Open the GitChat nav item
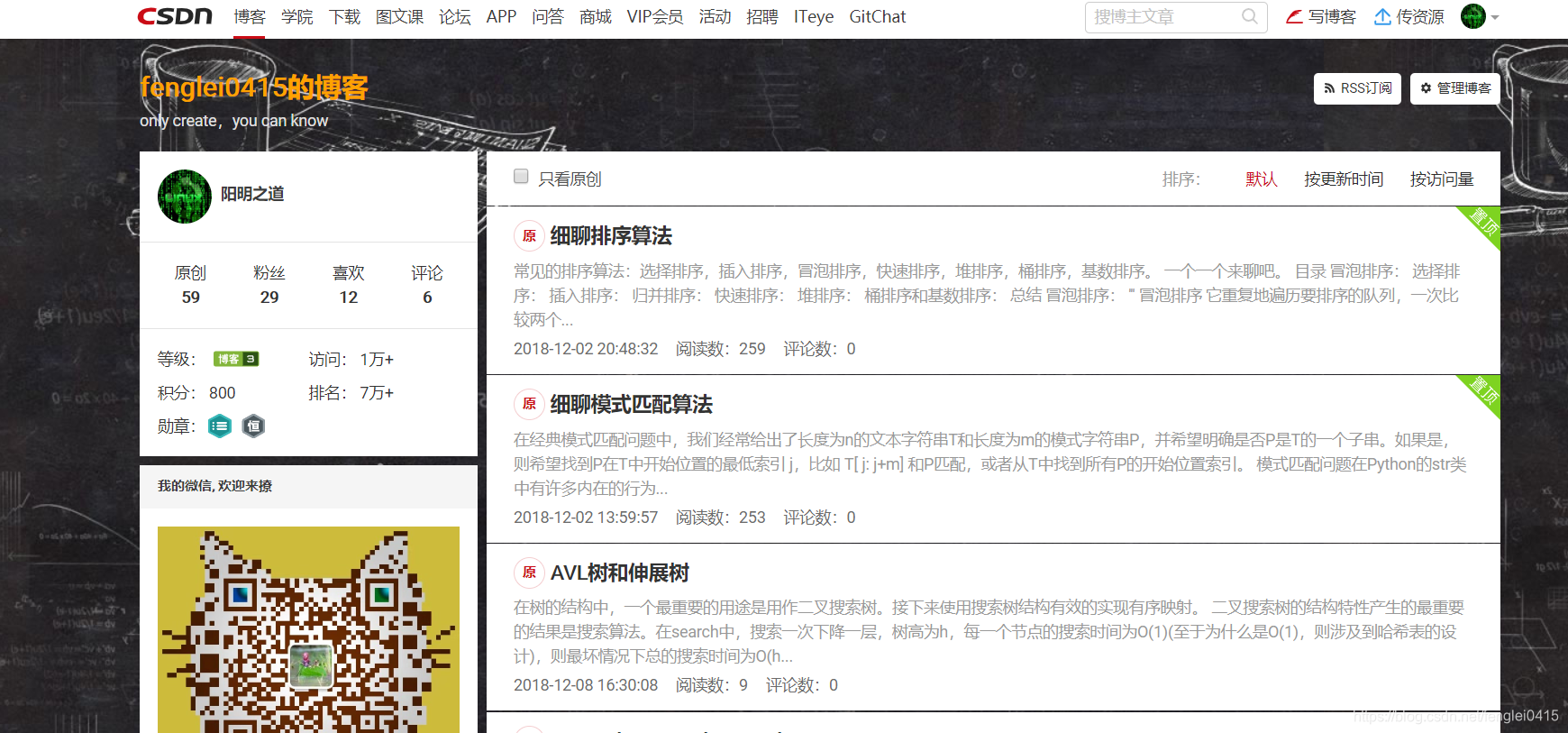Viewport: 1568px width, 733px height. pyautogui.click(x=878, y=16)
